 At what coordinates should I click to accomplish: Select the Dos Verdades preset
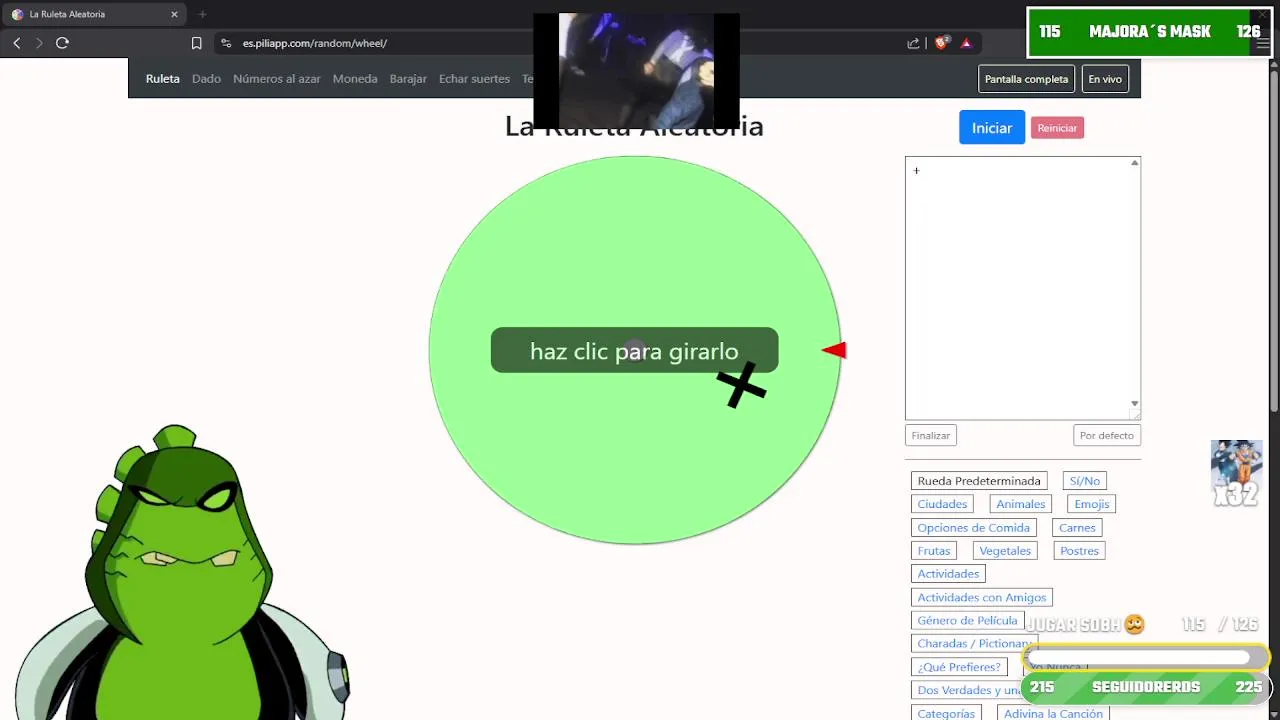pos(967,690)
